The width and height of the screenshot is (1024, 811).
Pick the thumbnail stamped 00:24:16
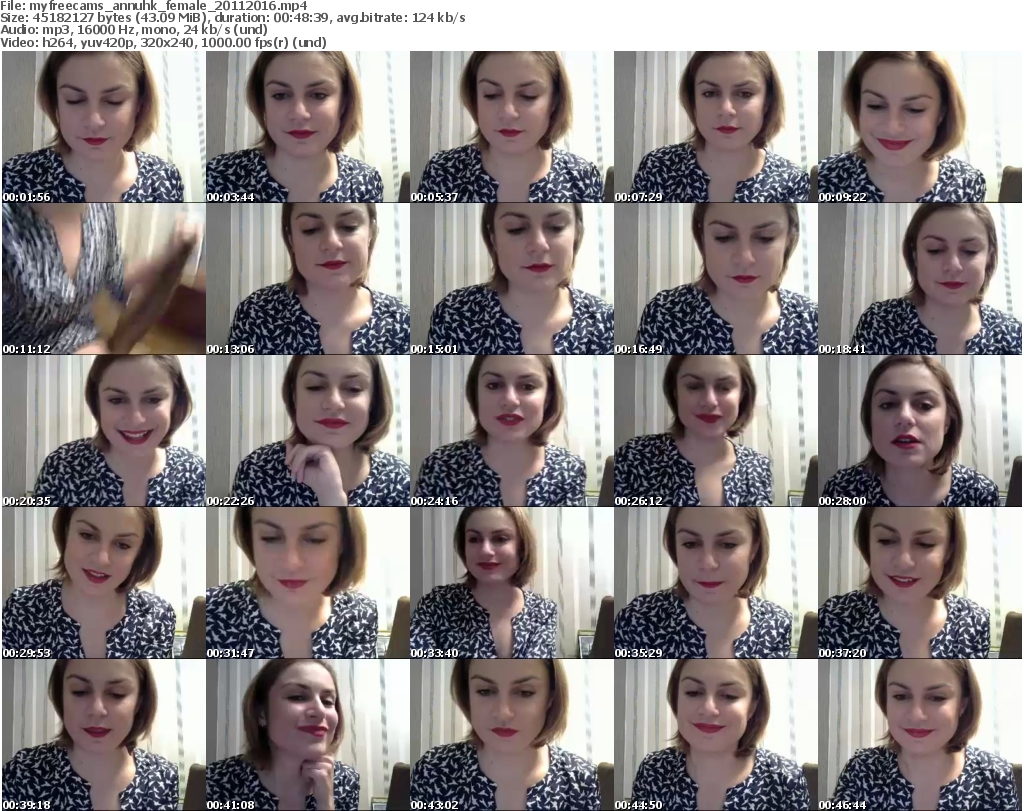[x=512, y=431]
